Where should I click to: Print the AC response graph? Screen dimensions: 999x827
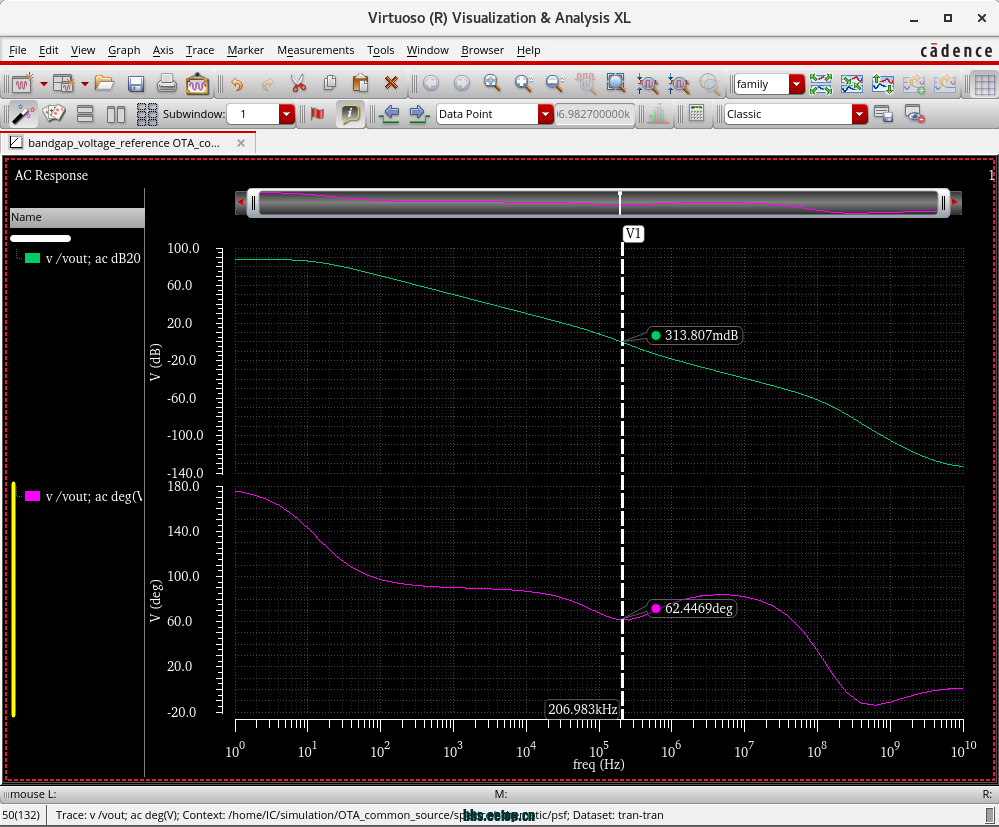click(166, 84)
